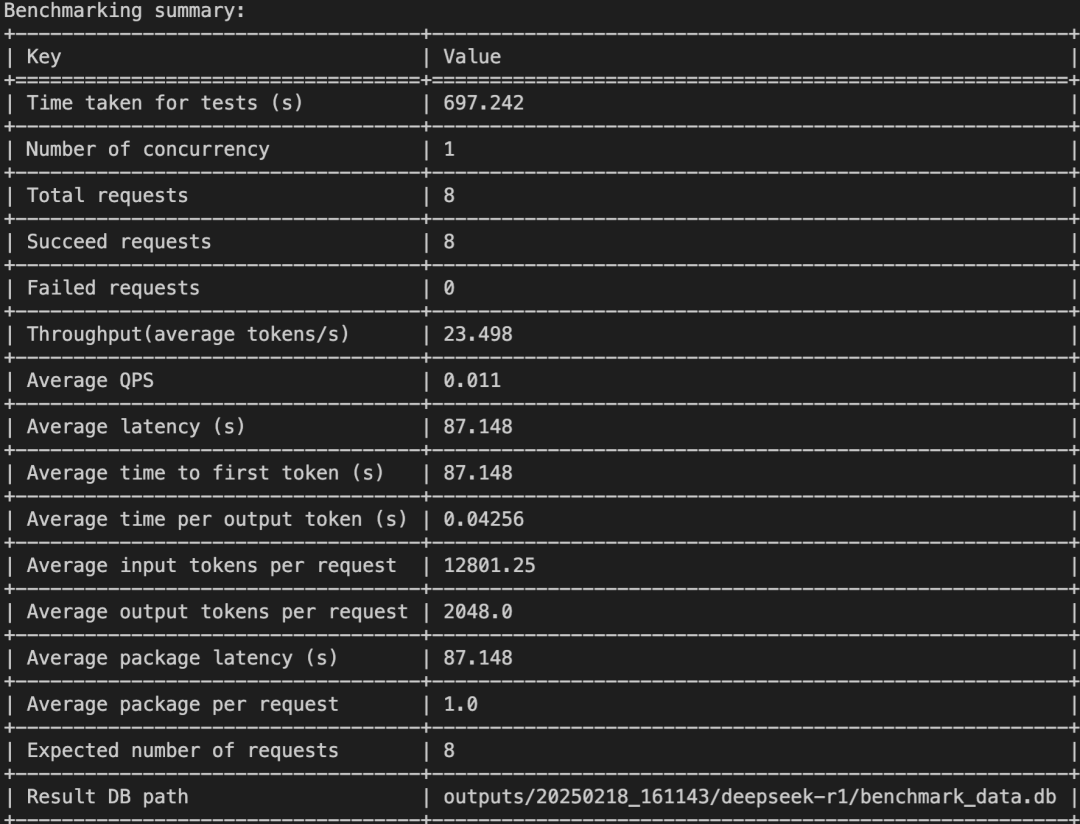Viewport: 1080px width, 824px height.
Task: Click the Average QPS value 0.011
Action: pos(472,381)
